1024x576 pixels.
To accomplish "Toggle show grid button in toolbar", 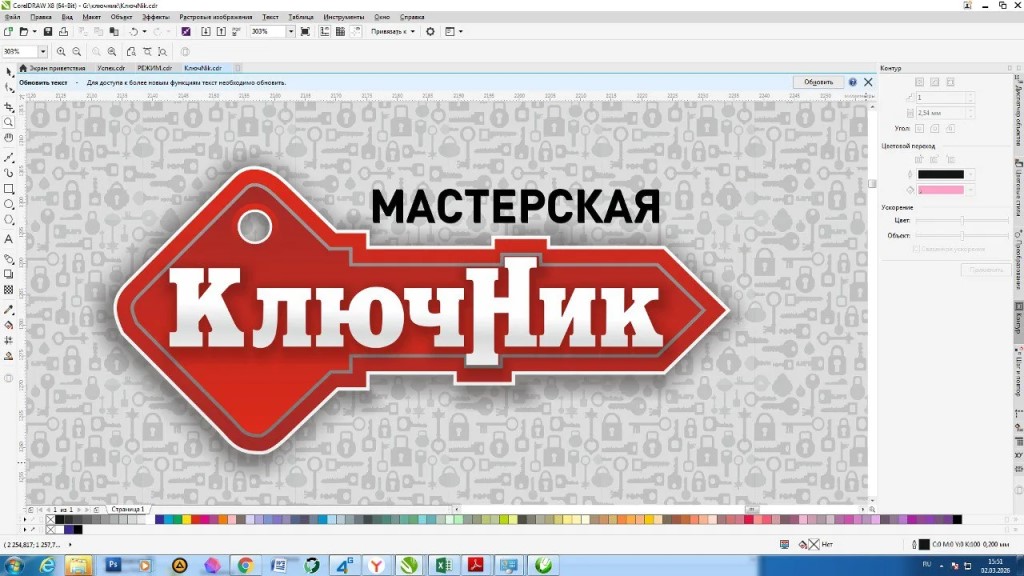I will [341, 32].
